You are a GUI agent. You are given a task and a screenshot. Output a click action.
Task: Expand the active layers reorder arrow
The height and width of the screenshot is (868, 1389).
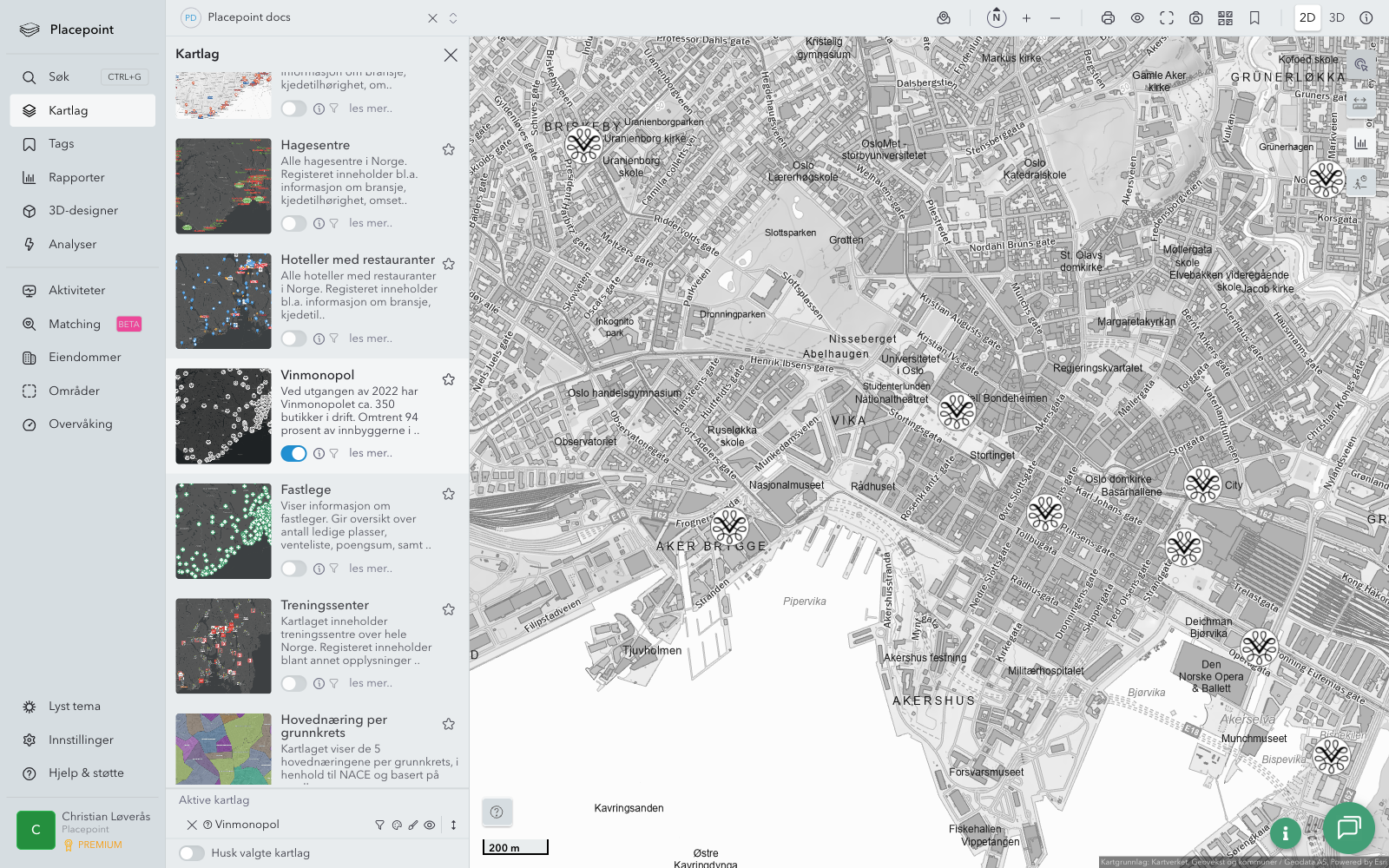click(x=453, y=825)
